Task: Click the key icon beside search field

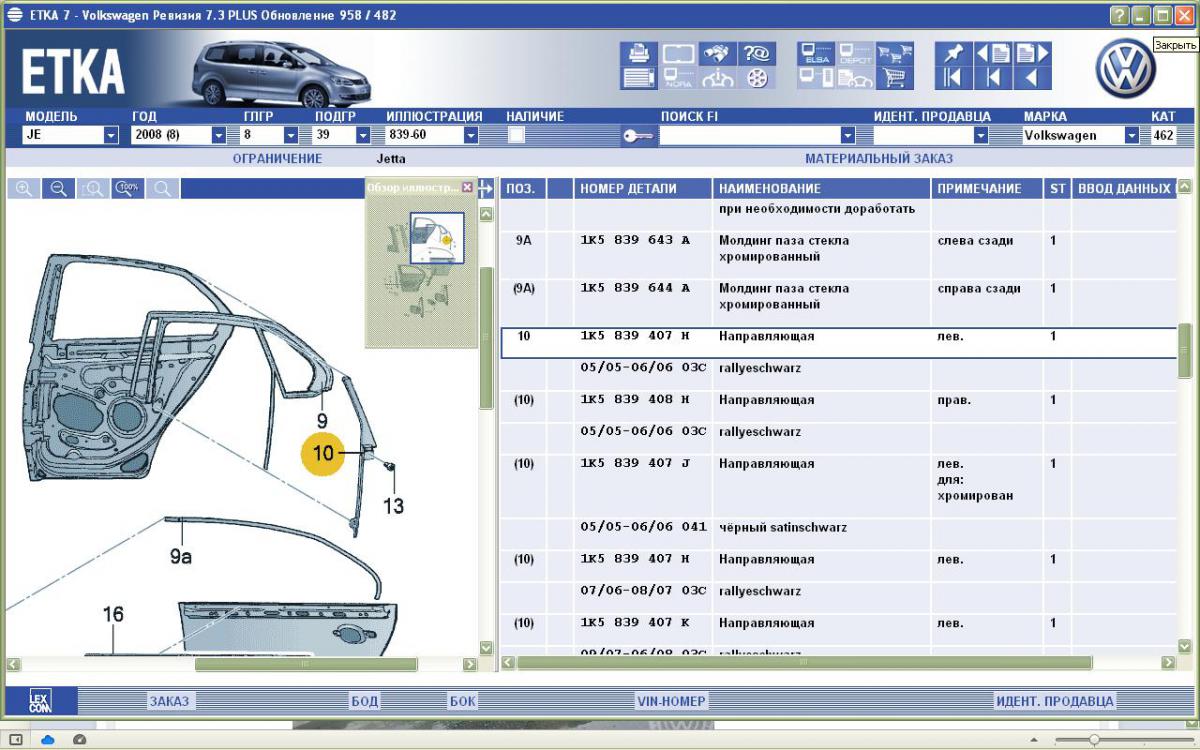Action: point(637,136)
